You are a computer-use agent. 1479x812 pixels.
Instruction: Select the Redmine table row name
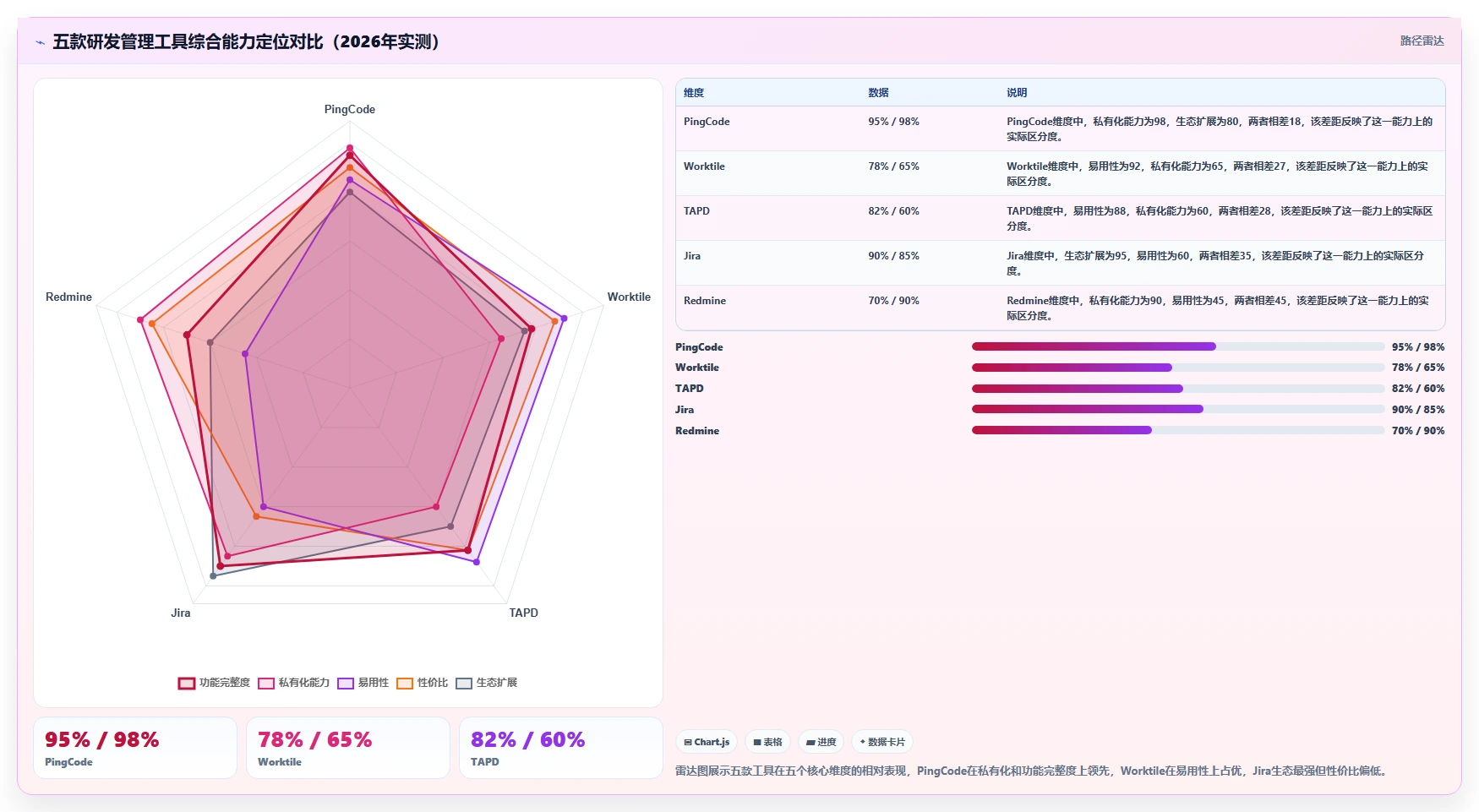coord(705,301)
